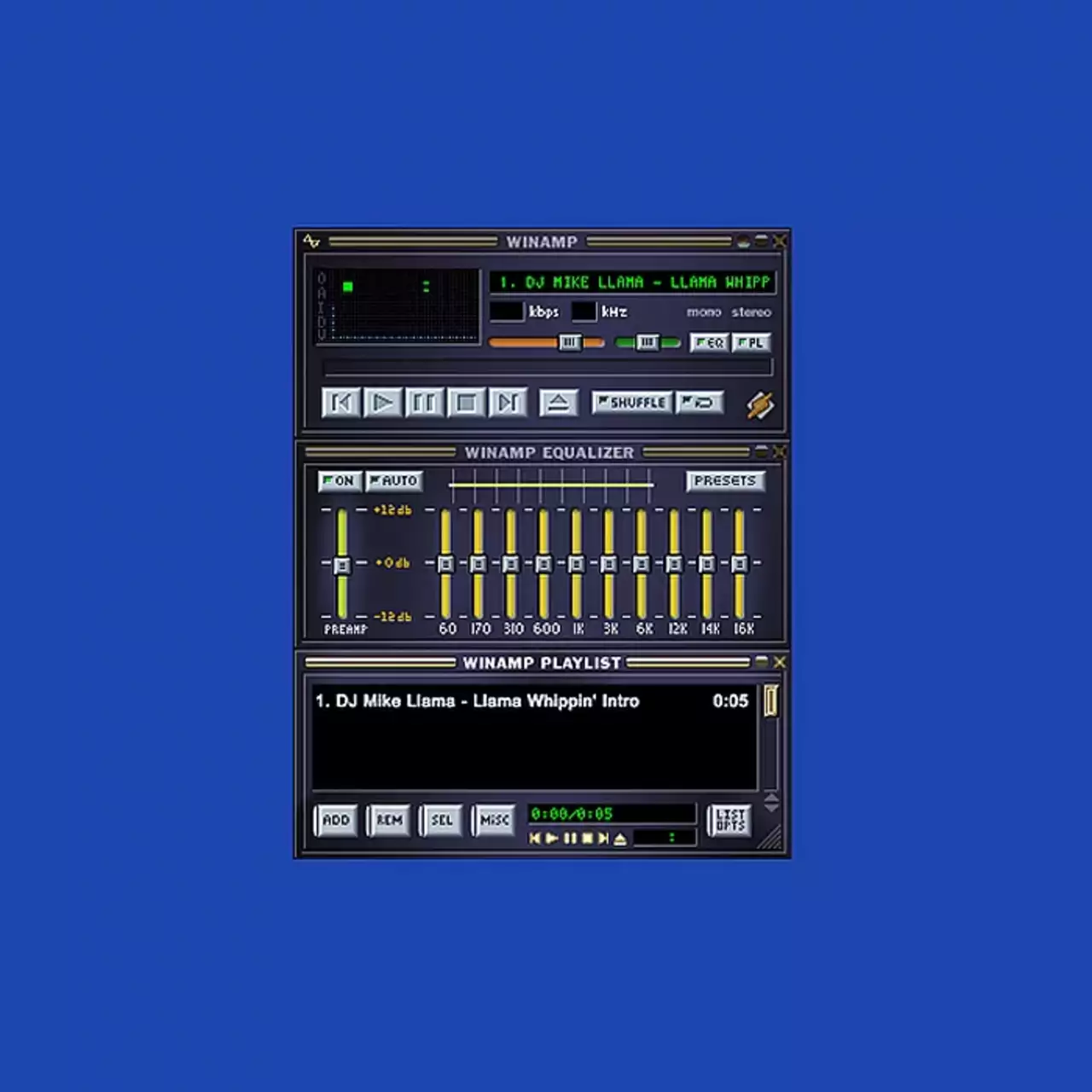Open a file with the Eject button

(x=559, y=403)
